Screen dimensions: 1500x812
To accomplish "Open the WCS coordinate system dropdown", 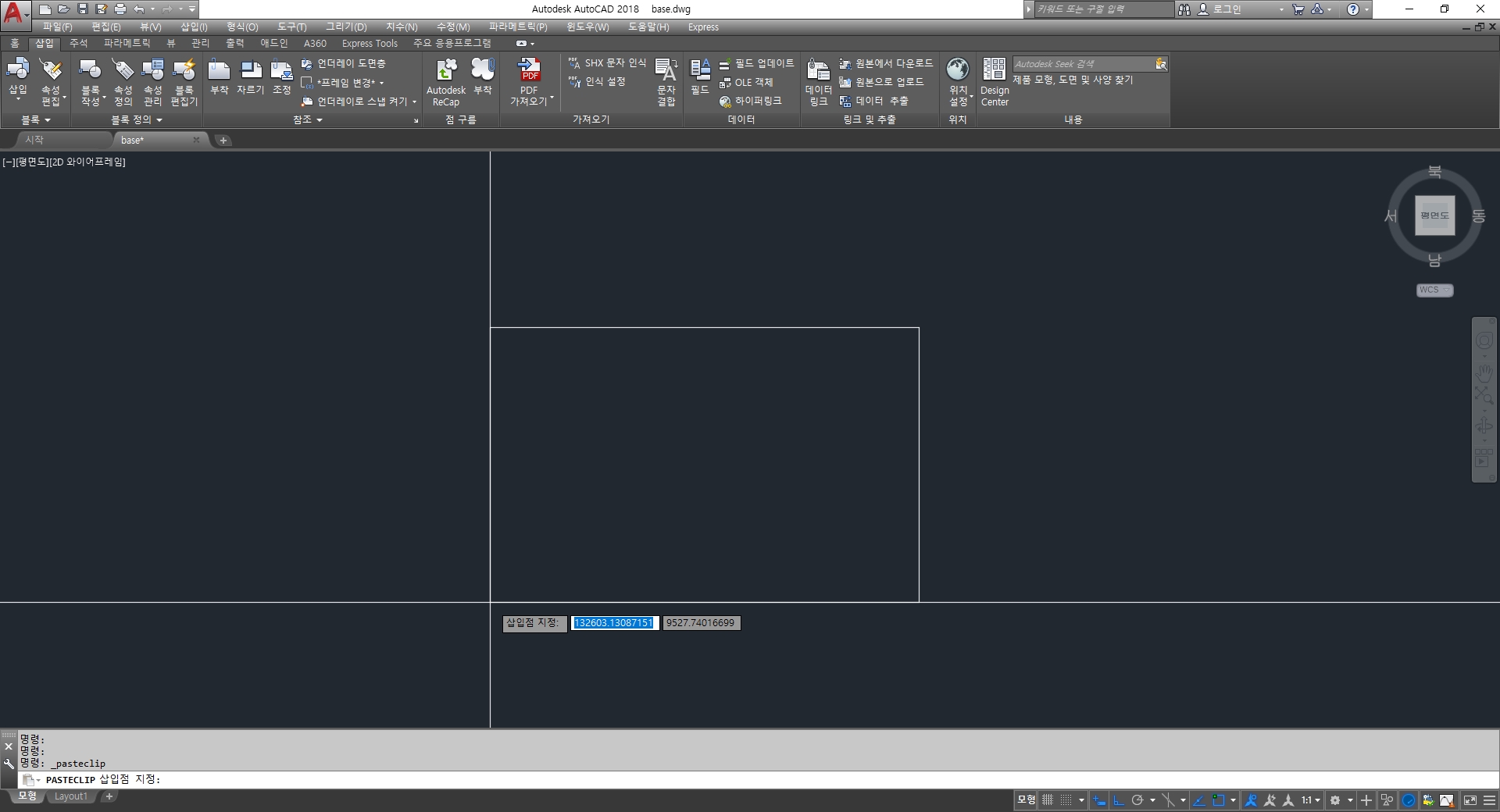I will (1435, 290).
